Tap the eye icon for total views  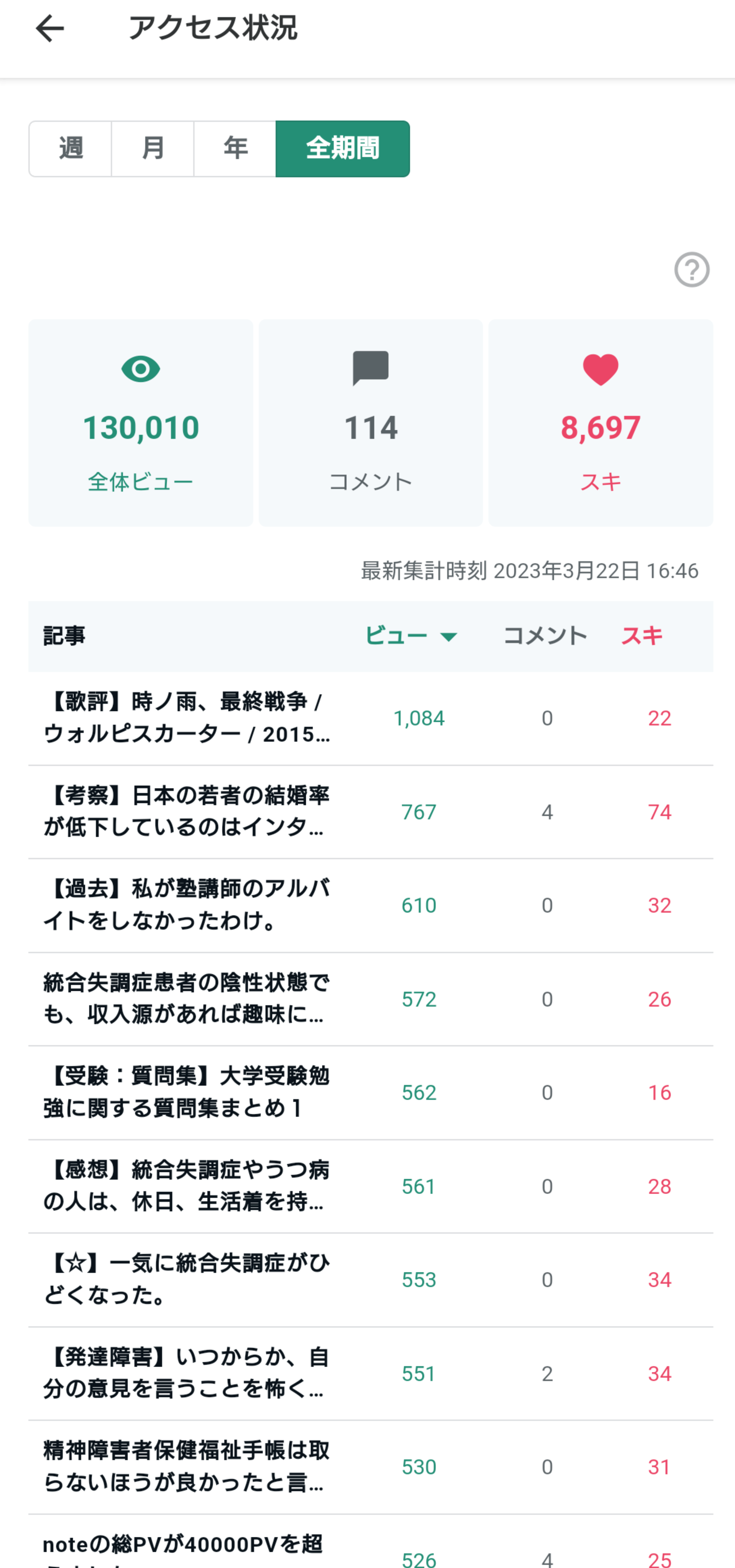141,369
